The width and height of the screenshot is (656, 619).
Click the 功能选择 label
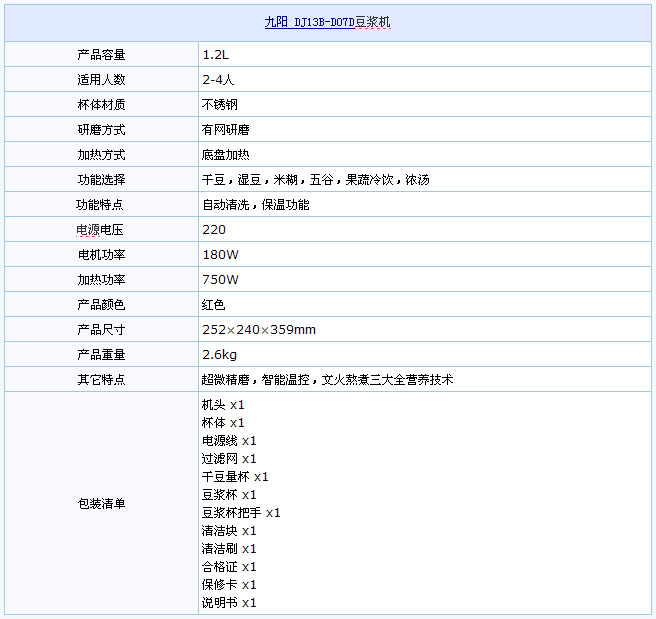(101, 180)
